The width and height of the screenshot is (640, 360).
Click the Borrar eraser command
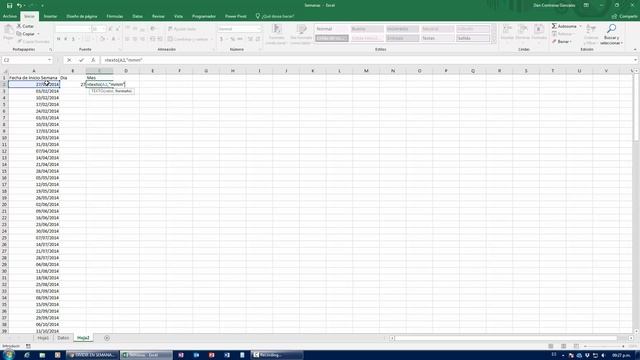[562, 42]
